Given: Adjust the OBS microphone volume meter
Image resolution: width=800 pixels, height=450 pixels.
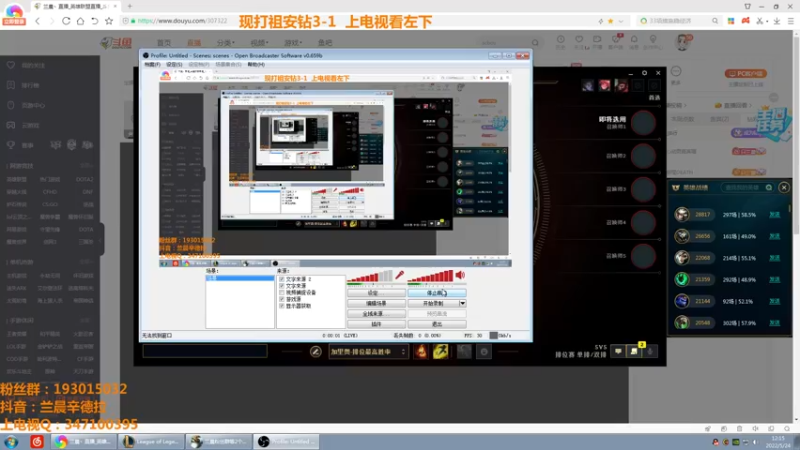Looking at the screenshot, I should pos(370,277).
